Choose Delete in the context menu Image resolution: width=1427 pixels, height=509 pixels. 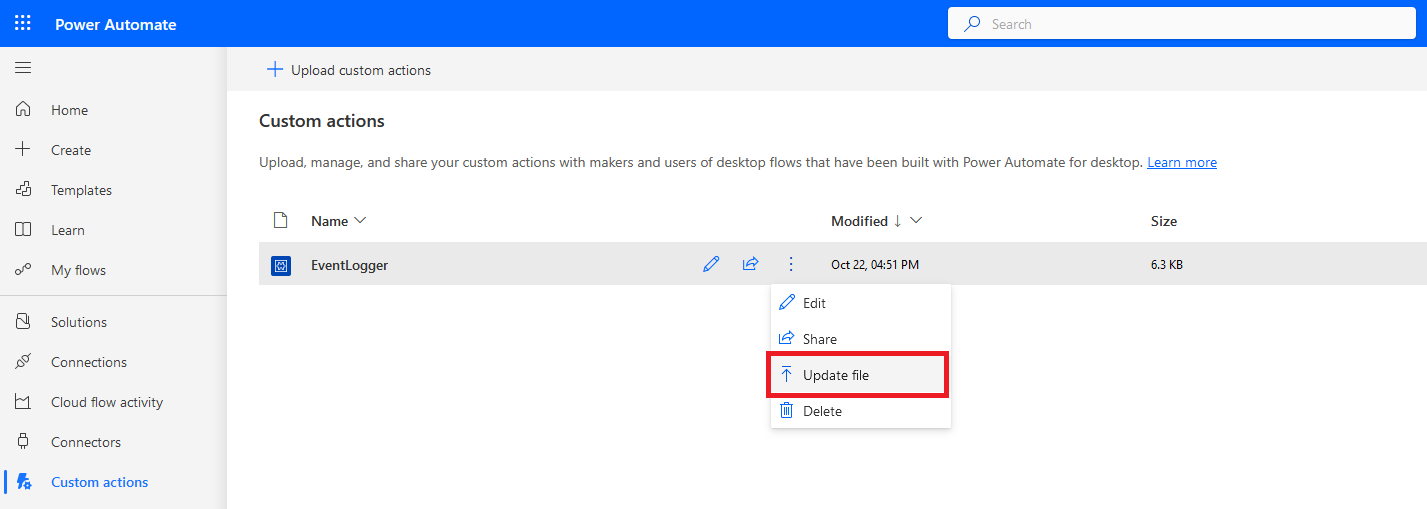click(822, 411)
